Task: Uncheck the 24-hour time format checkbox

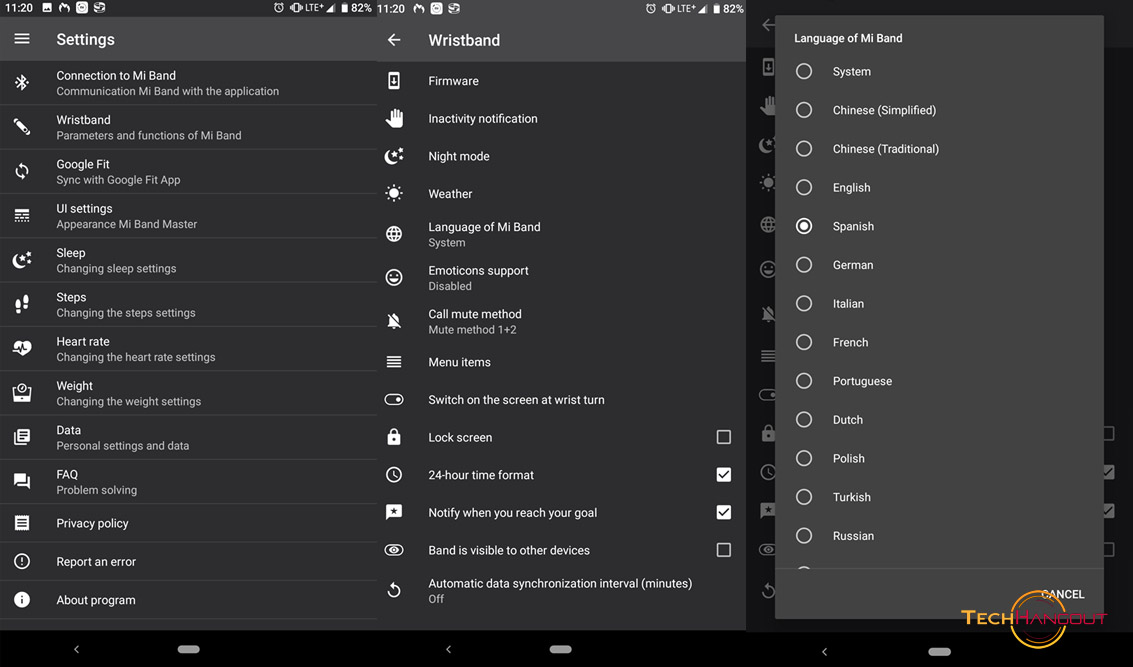Action: 723,474
